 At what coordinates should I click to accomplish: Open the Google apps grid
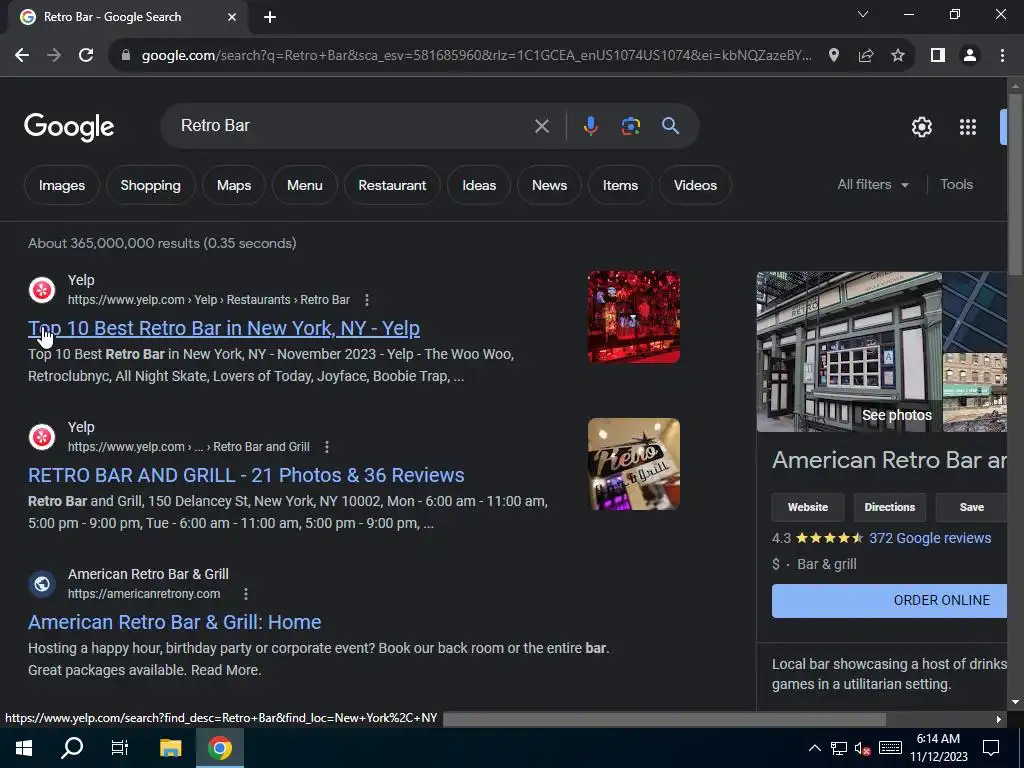pos(968,127)
